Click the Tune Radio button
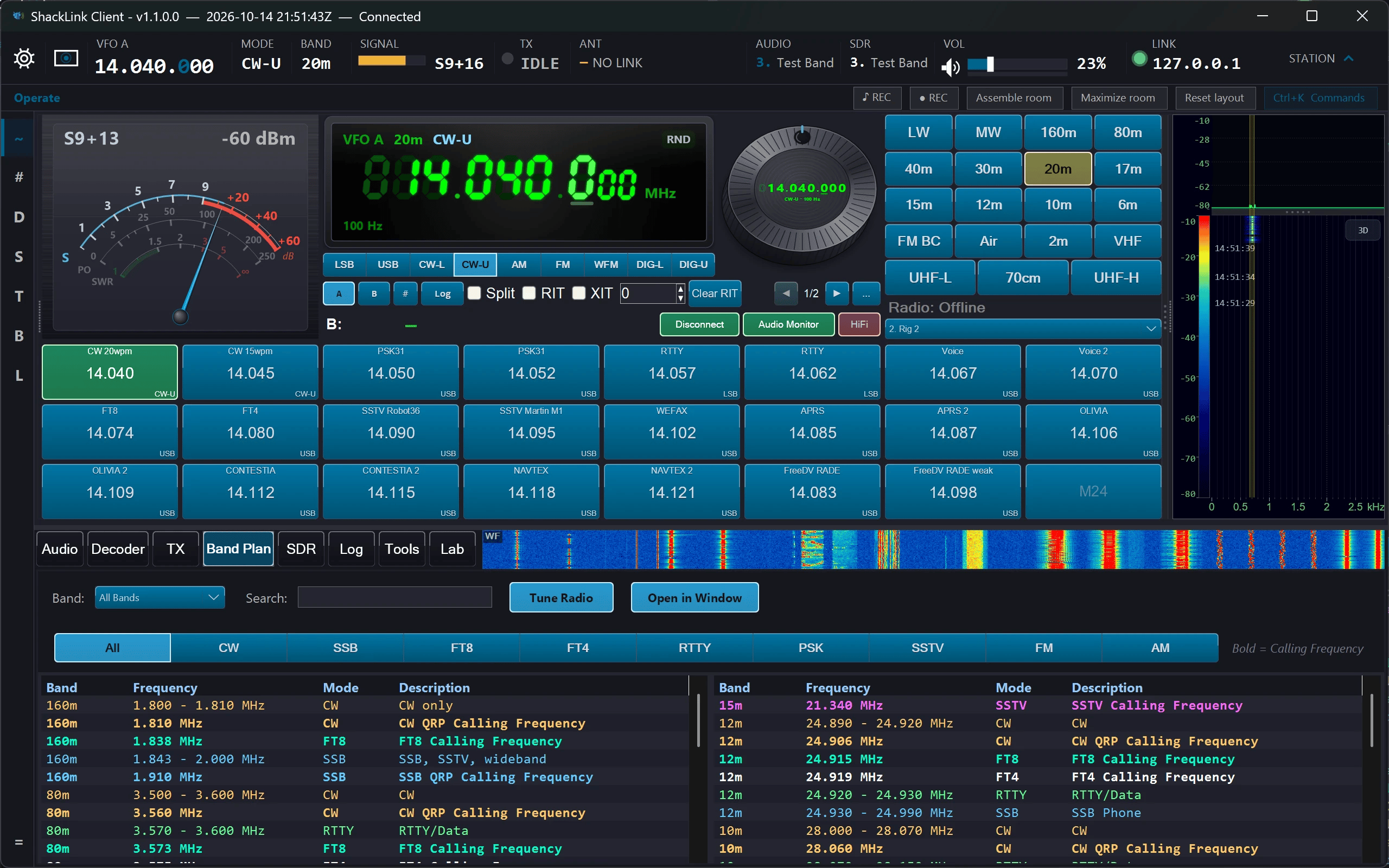This screenshot has width=1389, height=868. [x=561, y=598]
